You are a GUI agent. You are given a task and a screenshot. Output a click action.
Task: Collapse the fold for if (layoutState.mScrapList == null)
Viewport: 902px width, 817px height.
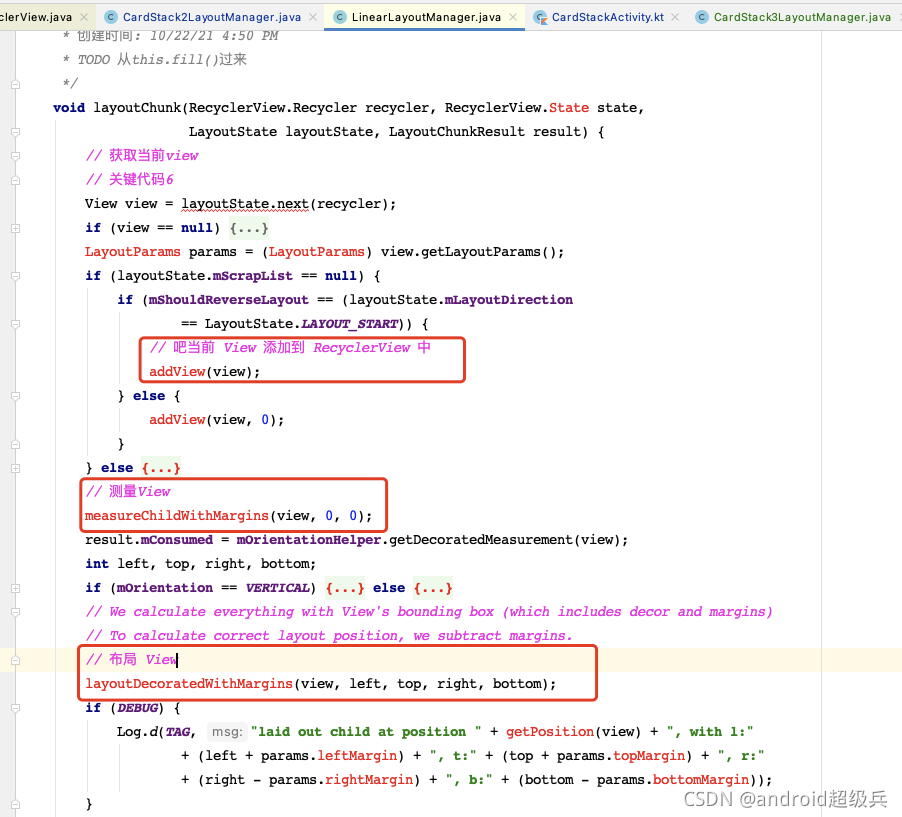[16, 276]
